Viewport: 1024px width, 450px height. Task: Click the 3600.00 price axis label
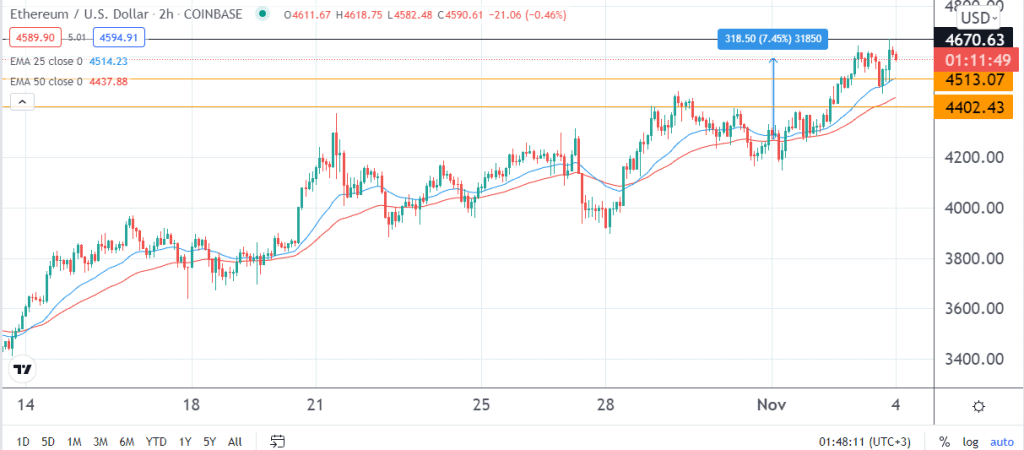973,308
